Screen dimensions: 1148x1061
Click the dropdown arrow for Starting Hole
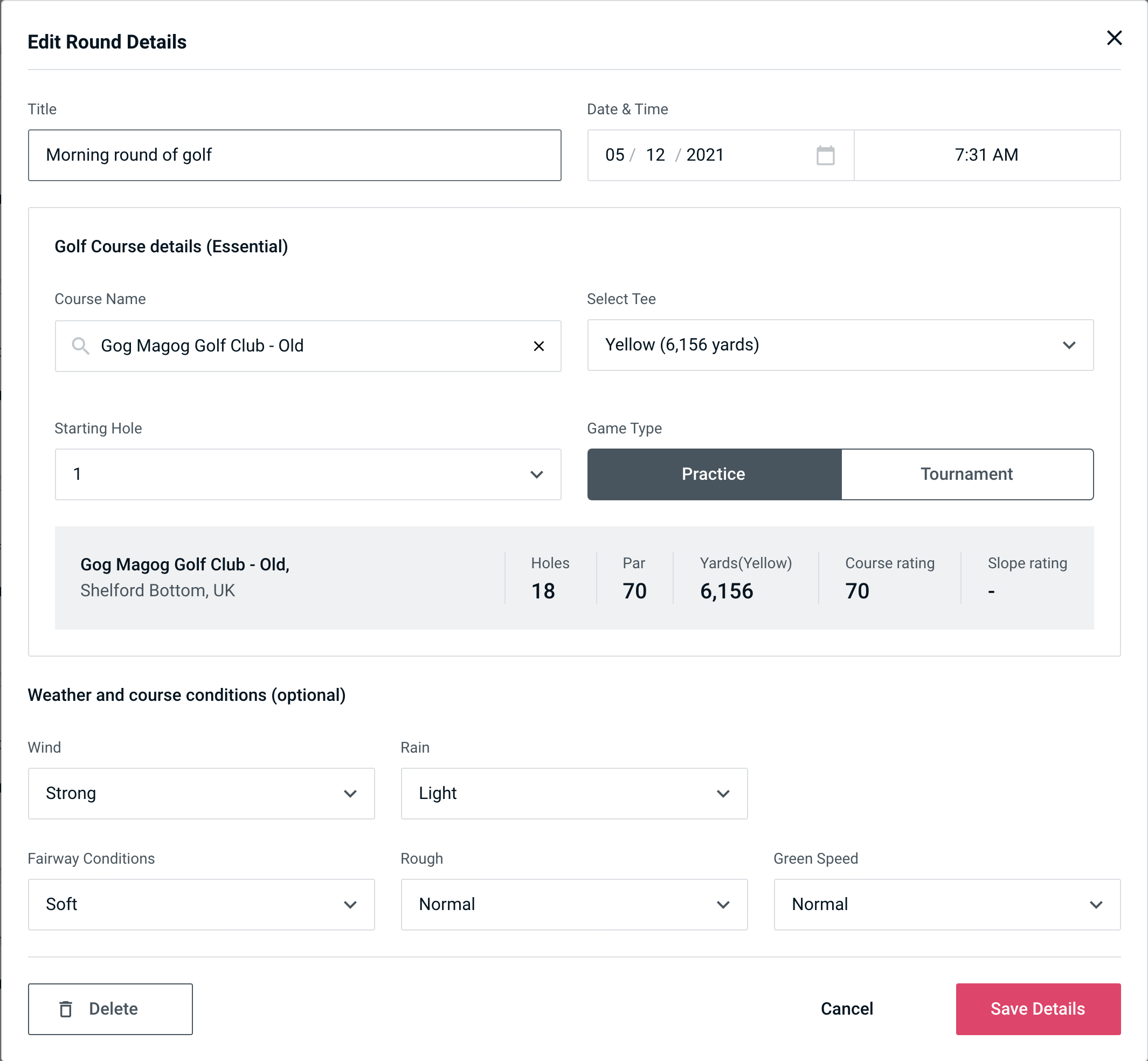point(536,474)
